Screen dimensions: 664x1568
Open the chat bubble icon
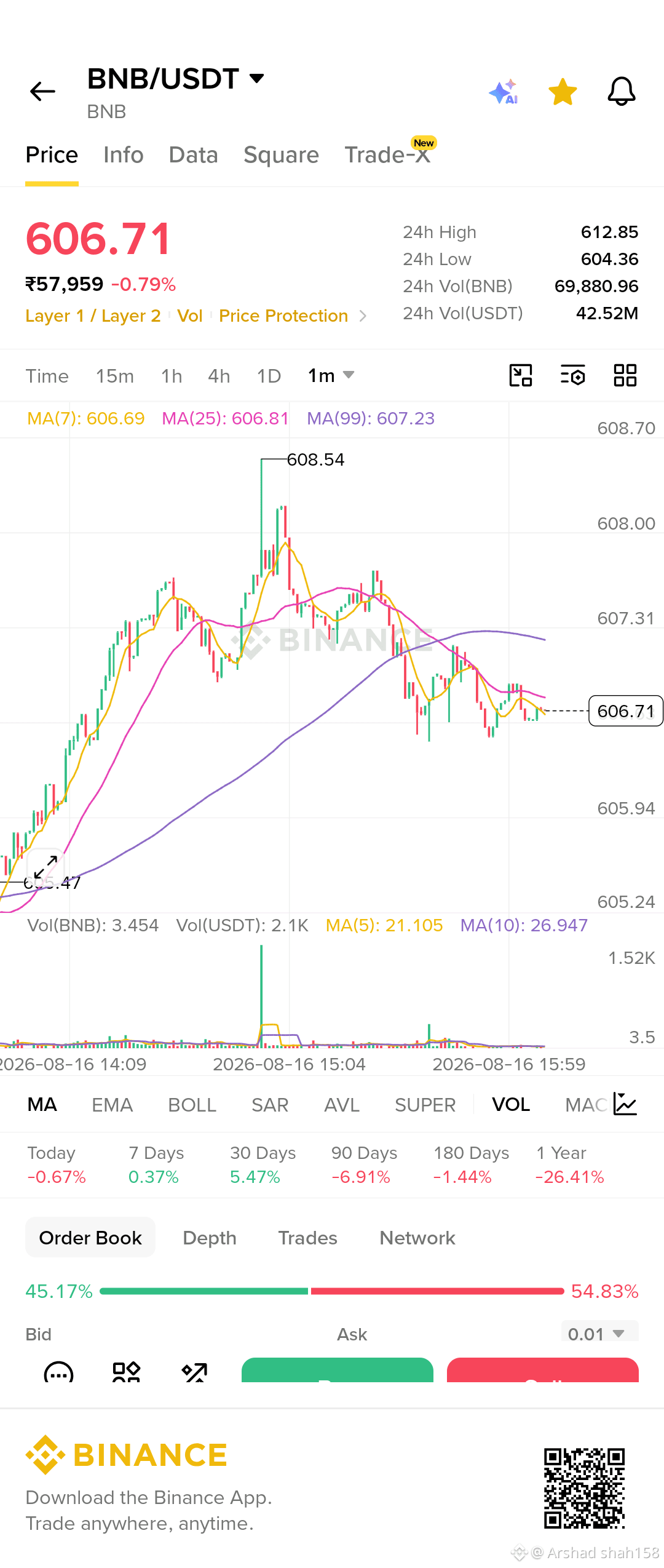58,1372
